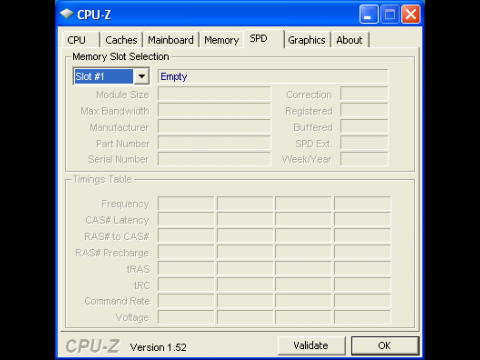
Task: Click the Memory Slot Selection group label
Action: (121, 57)
